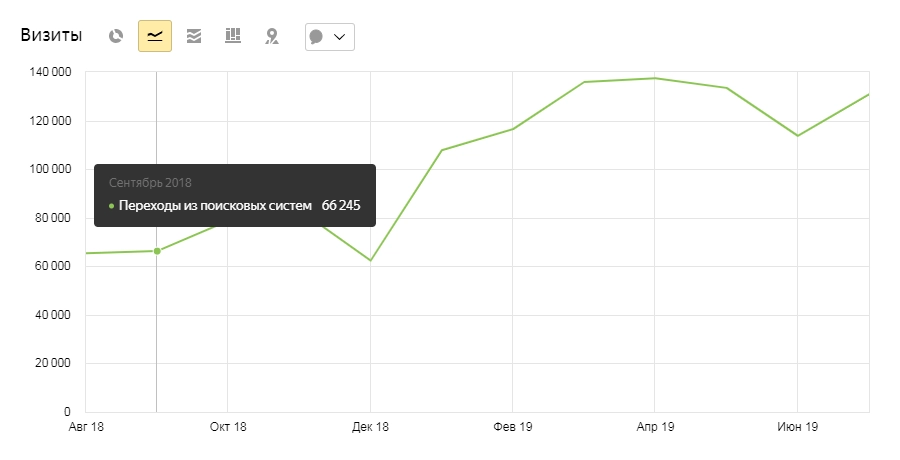Open the chart notes dropdown
Screen dimensions: 900x460
(x=329, y=37)
